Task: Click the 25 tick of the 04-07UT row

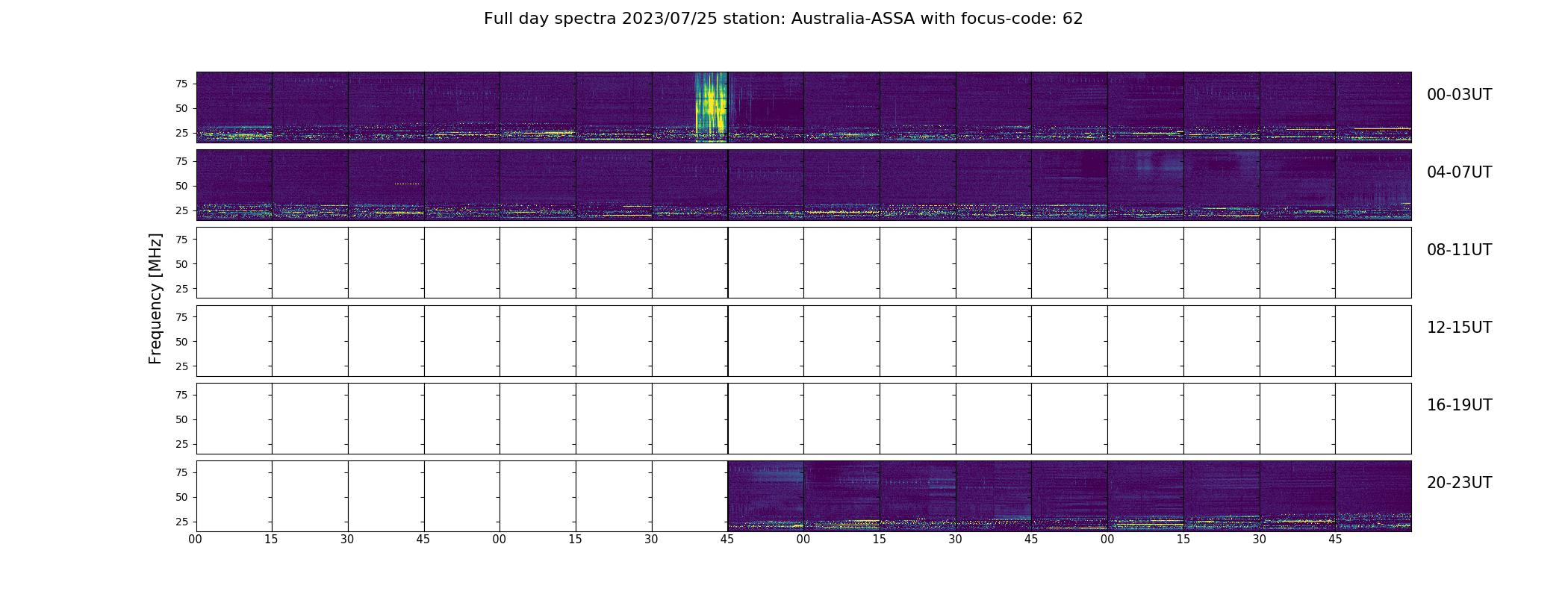Action: click(x=181, y=210)
